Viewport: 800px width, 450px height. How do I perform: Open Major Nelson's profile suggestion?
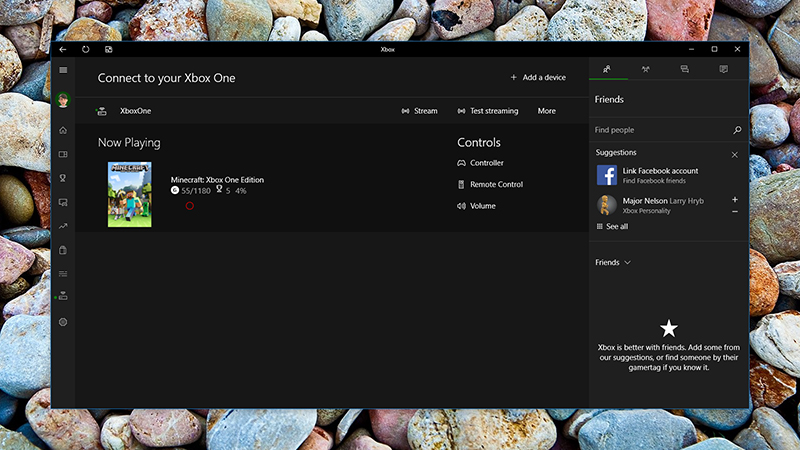[663, 205]
